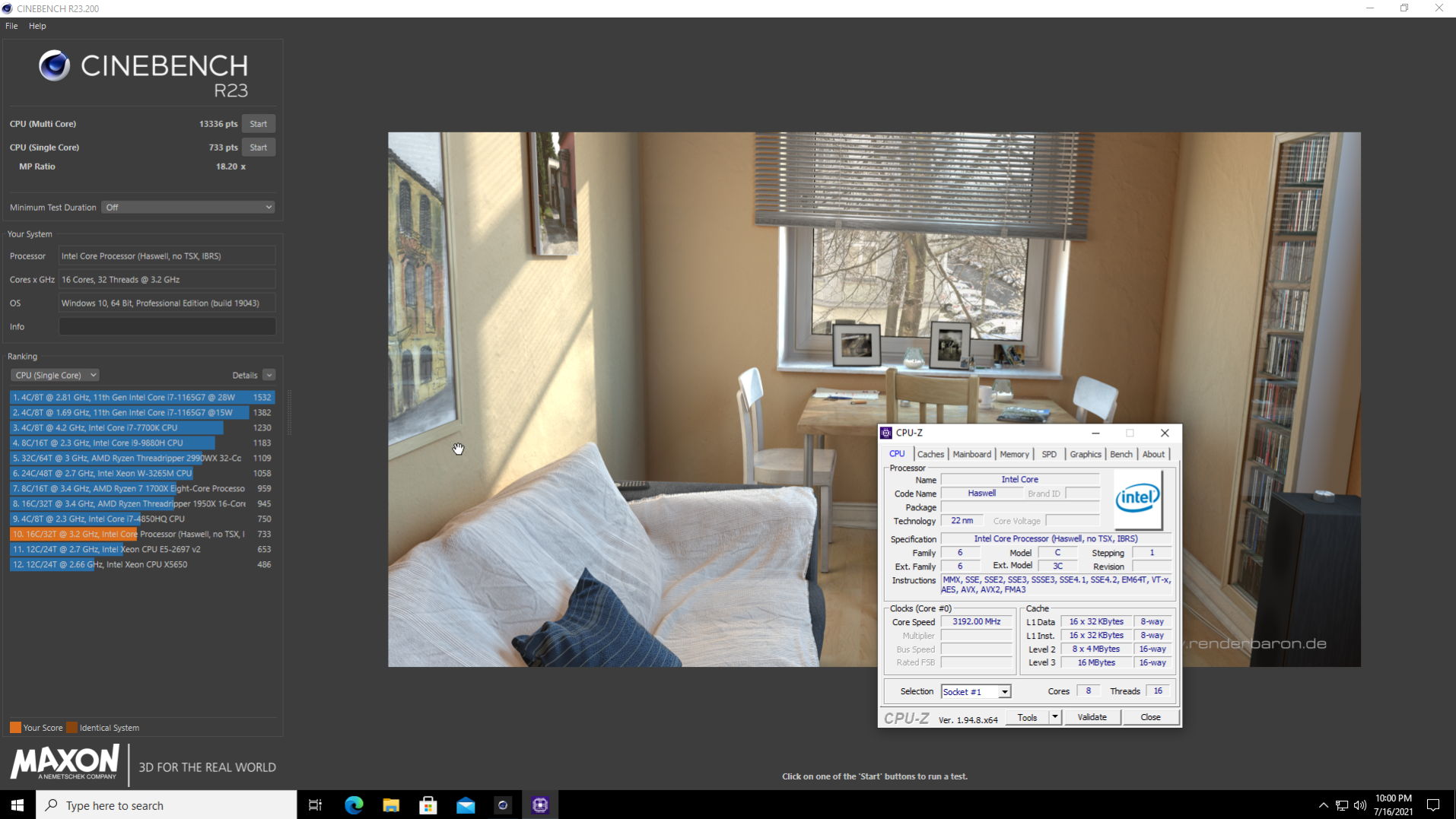Screen dimensions: 1456x819
Task: Click the Processor field in Your System
Action: 167,256
